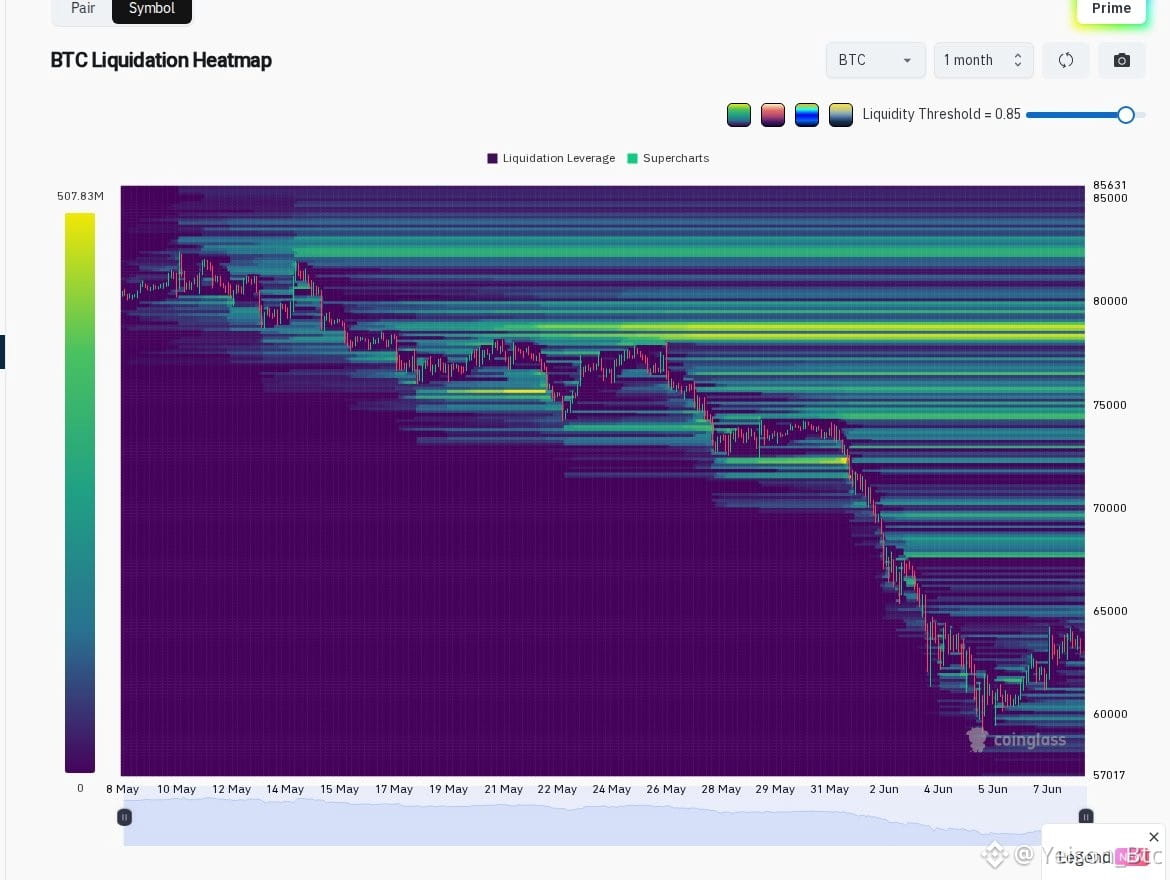Click the 60000 price axis label
The width and height of the screenshot is (1170, 880).
1110,714
